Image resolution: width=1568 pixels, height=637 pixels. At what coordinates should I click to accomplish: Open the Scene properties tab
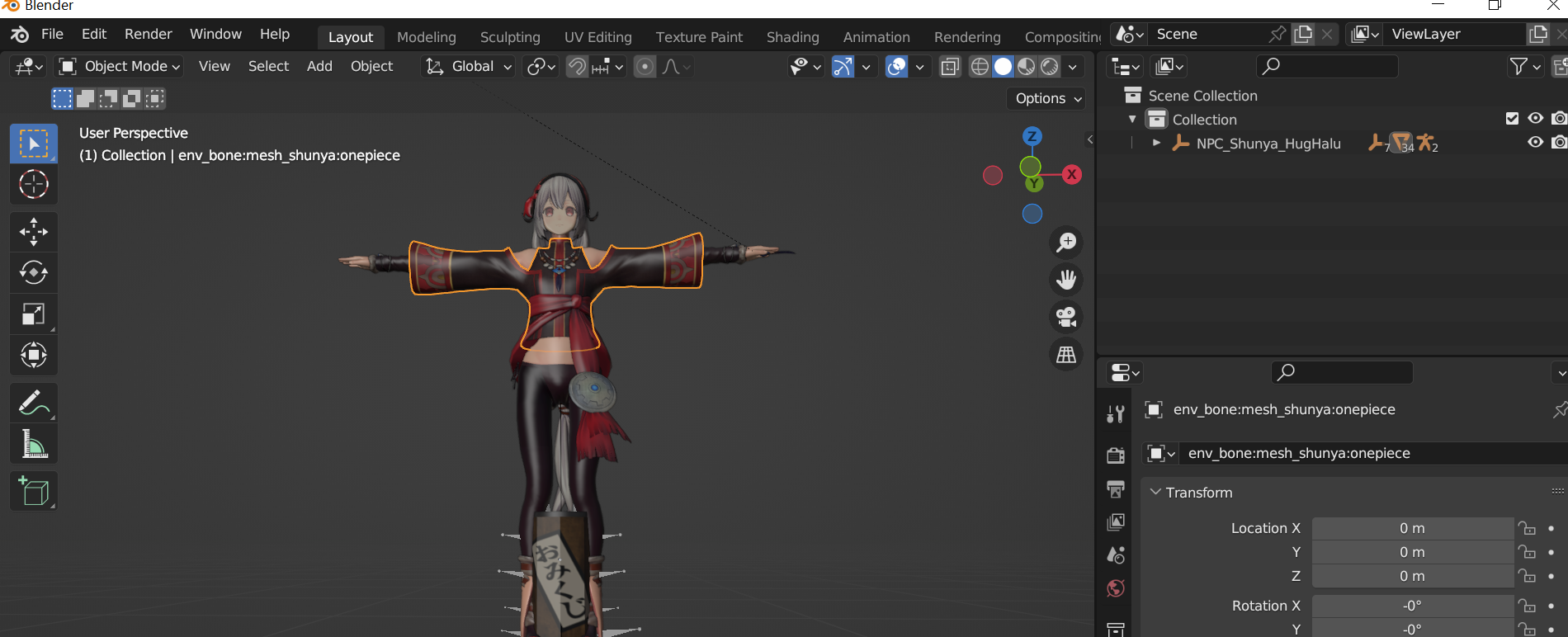pos(1116,555)
